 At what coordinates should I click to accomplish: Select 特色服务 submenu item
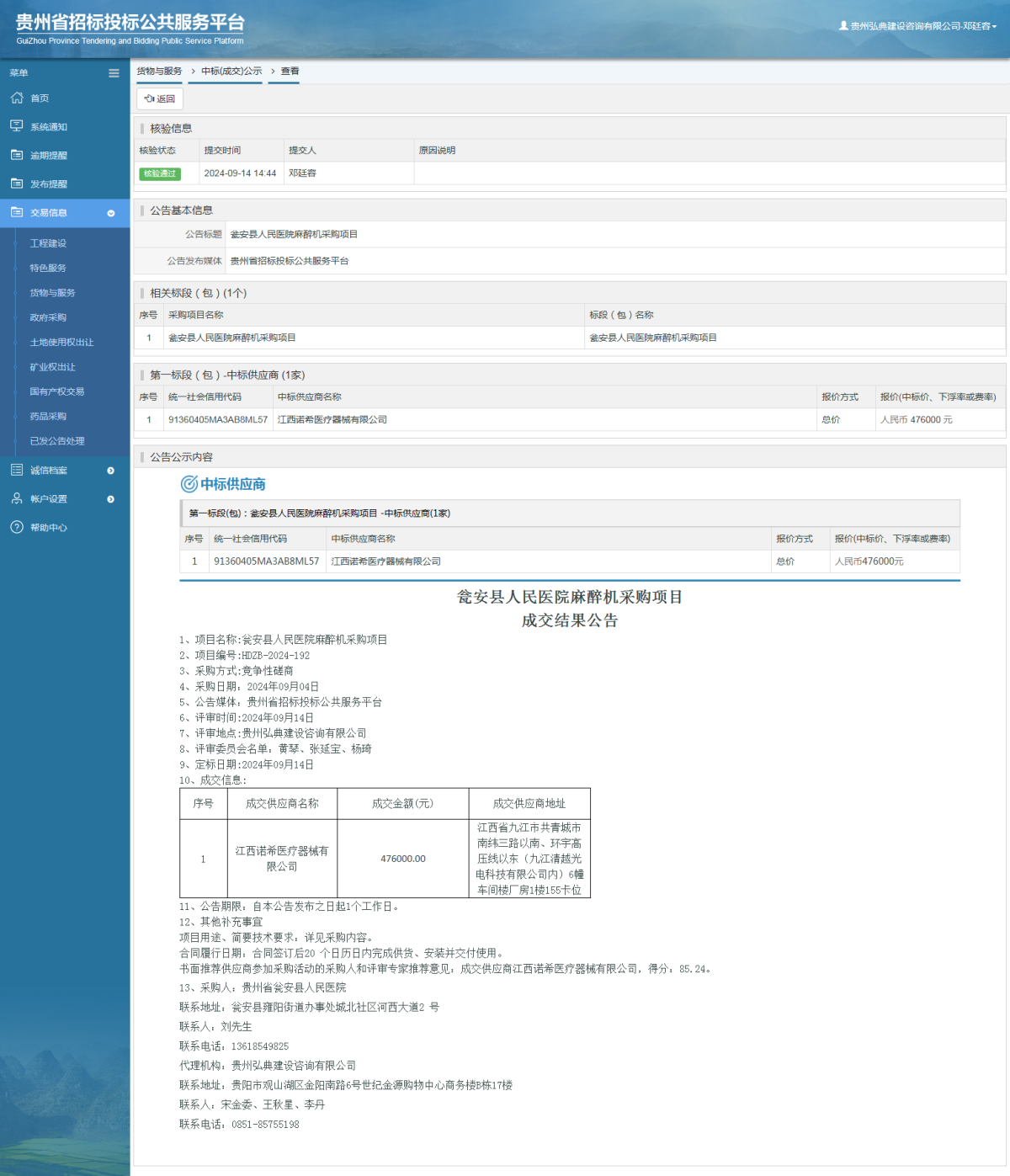[48, 268]
